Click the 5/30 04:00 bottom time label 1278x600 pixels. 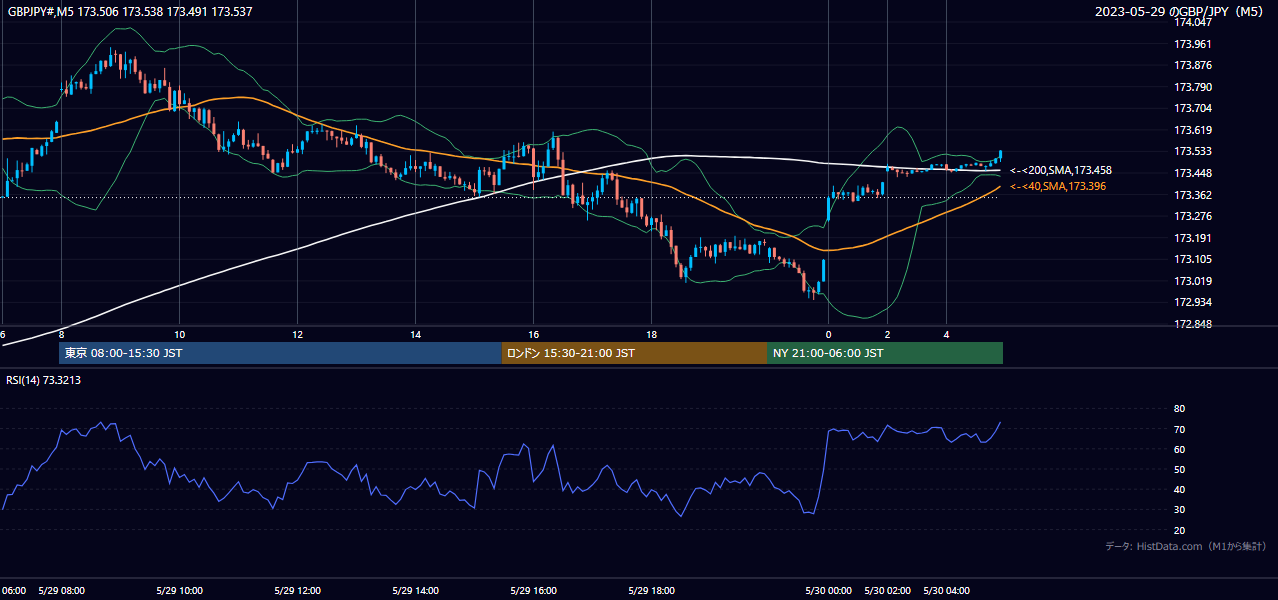tap(946, 591)
